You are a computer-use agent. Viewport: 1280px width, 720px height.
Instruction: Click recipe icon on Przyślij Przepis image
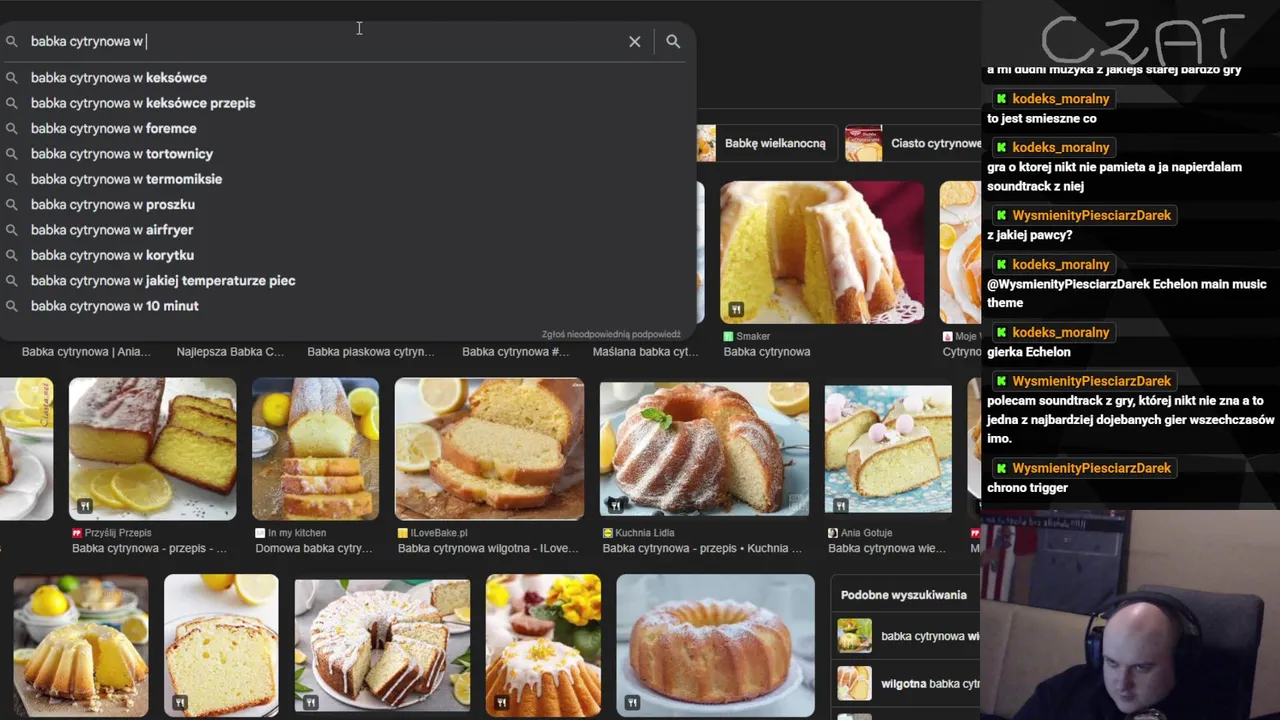[x=84, y=506]
